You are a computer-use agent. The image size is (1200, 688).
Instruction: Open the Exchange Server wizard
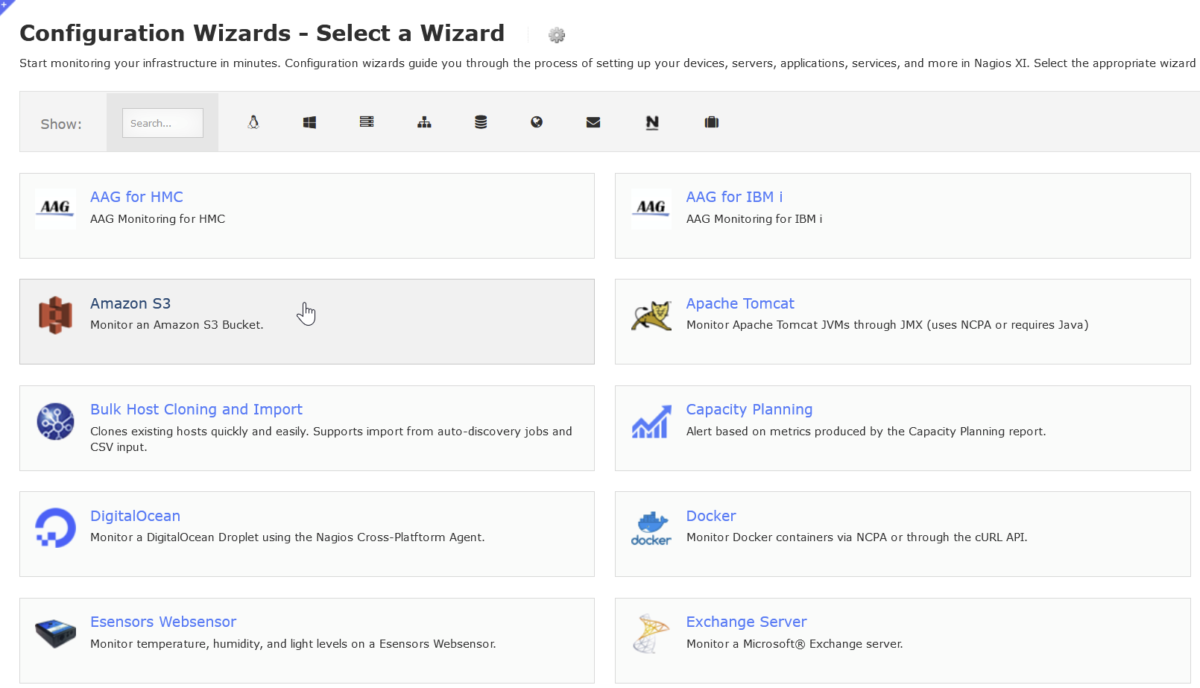746,621
